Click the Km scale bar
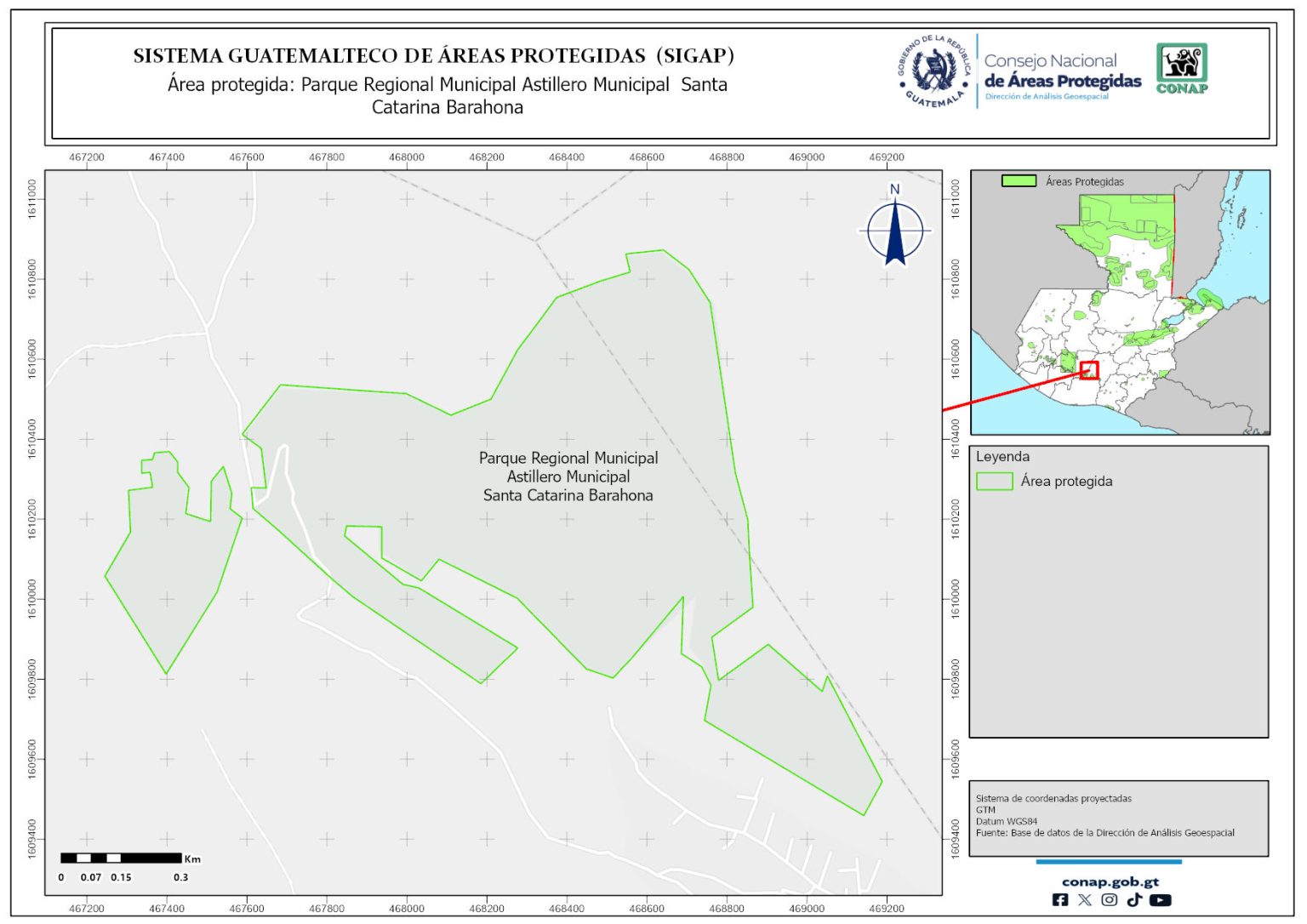The image size is (1307, 924). tap(121, 858)
